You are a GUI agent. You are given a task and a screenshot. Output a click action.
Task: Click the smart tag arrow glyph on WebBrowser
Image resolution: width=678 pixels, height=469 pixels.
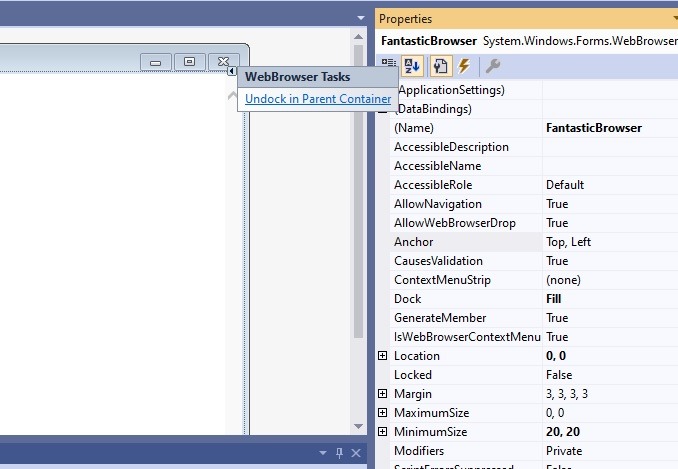[x=232, y=71]
